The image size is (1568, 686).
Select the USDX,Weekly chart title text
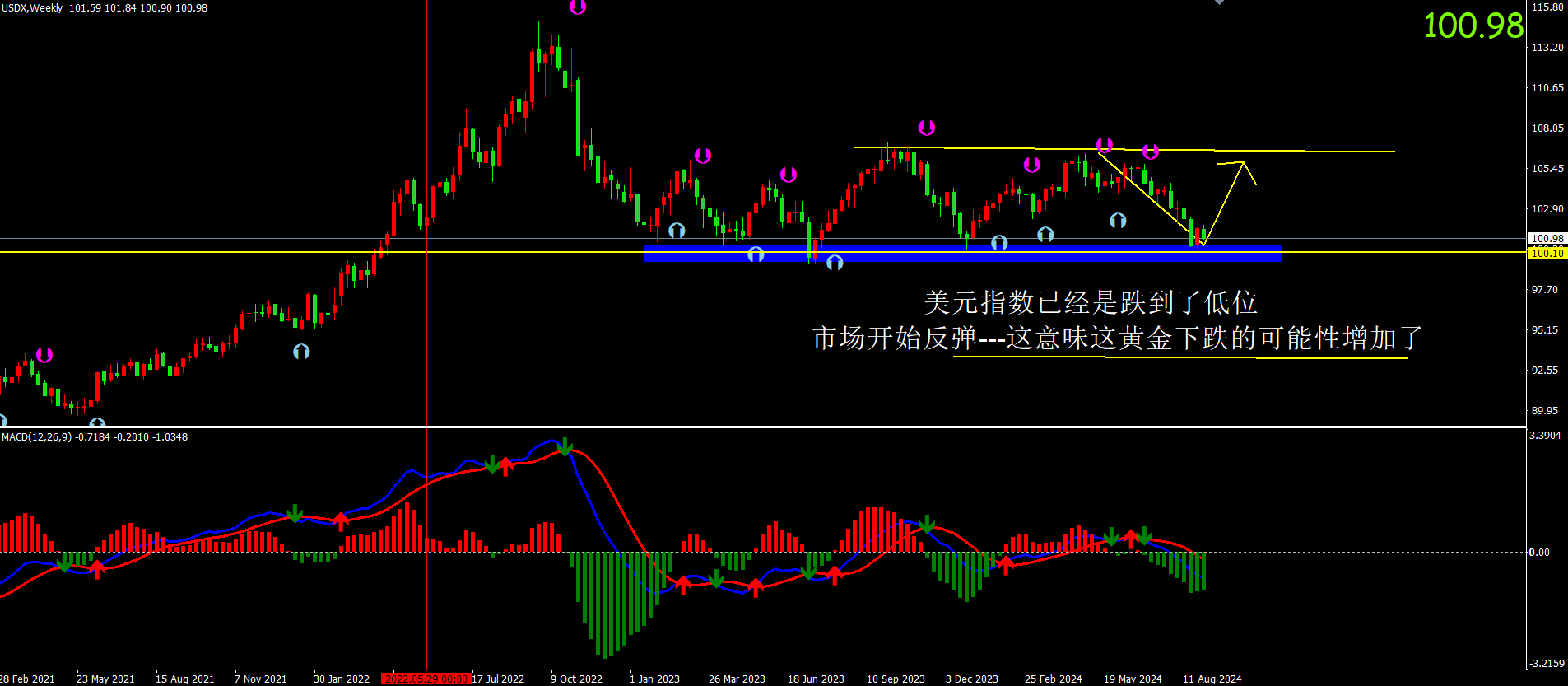33,8
